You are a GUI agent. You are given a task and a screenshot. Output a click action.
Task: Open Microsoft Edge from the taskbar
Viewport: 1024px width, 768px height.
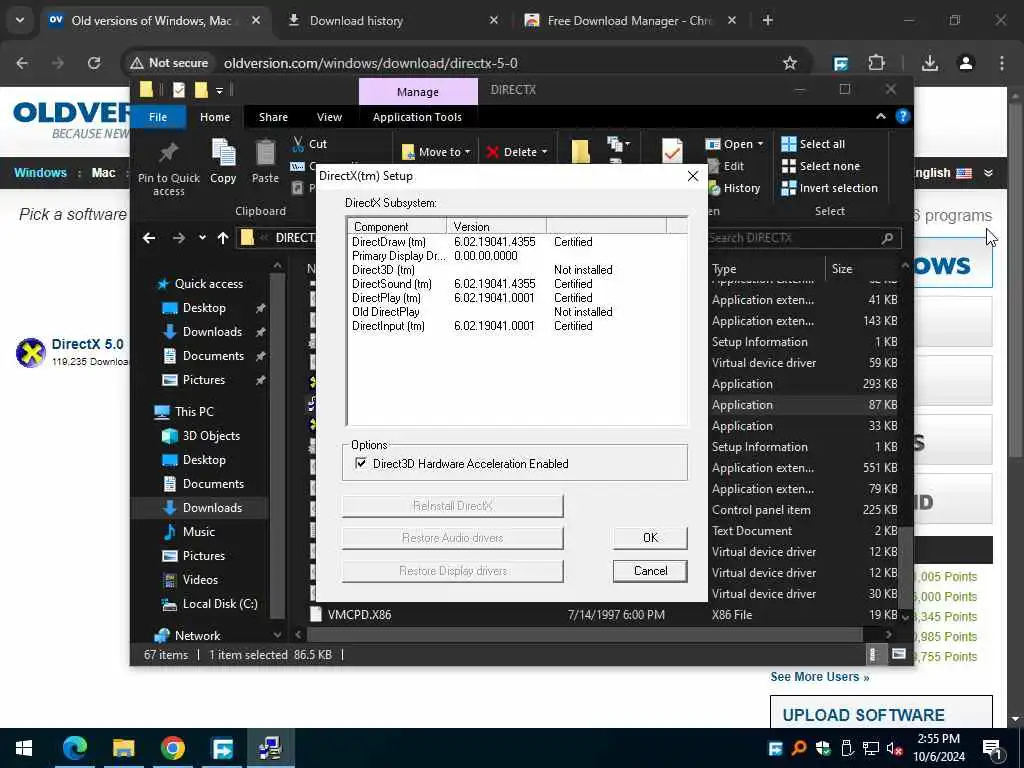pos(75,748)
